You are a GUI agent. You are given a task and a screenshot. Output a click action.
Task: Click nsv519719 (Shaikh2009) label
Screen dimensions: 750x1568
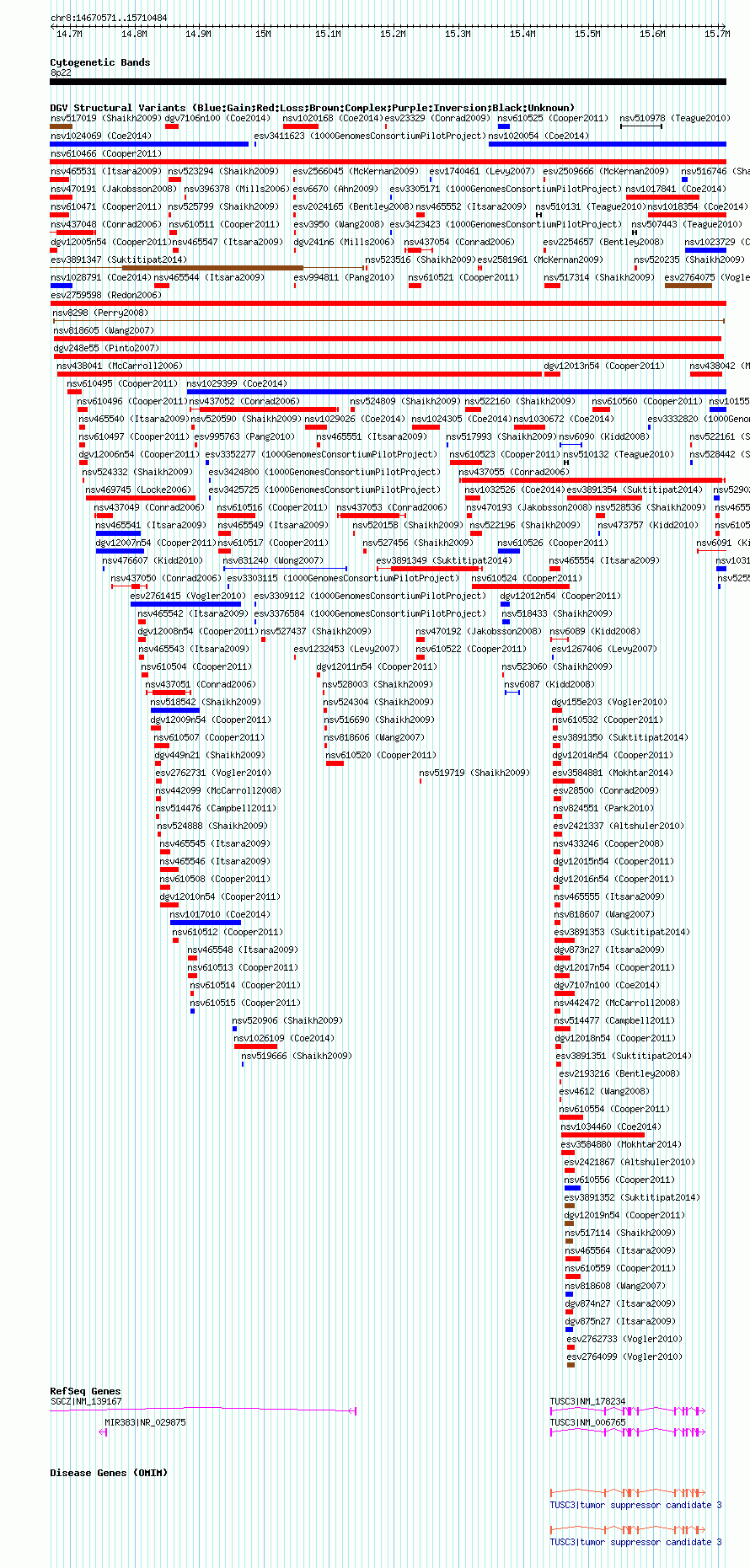[474, 773]
